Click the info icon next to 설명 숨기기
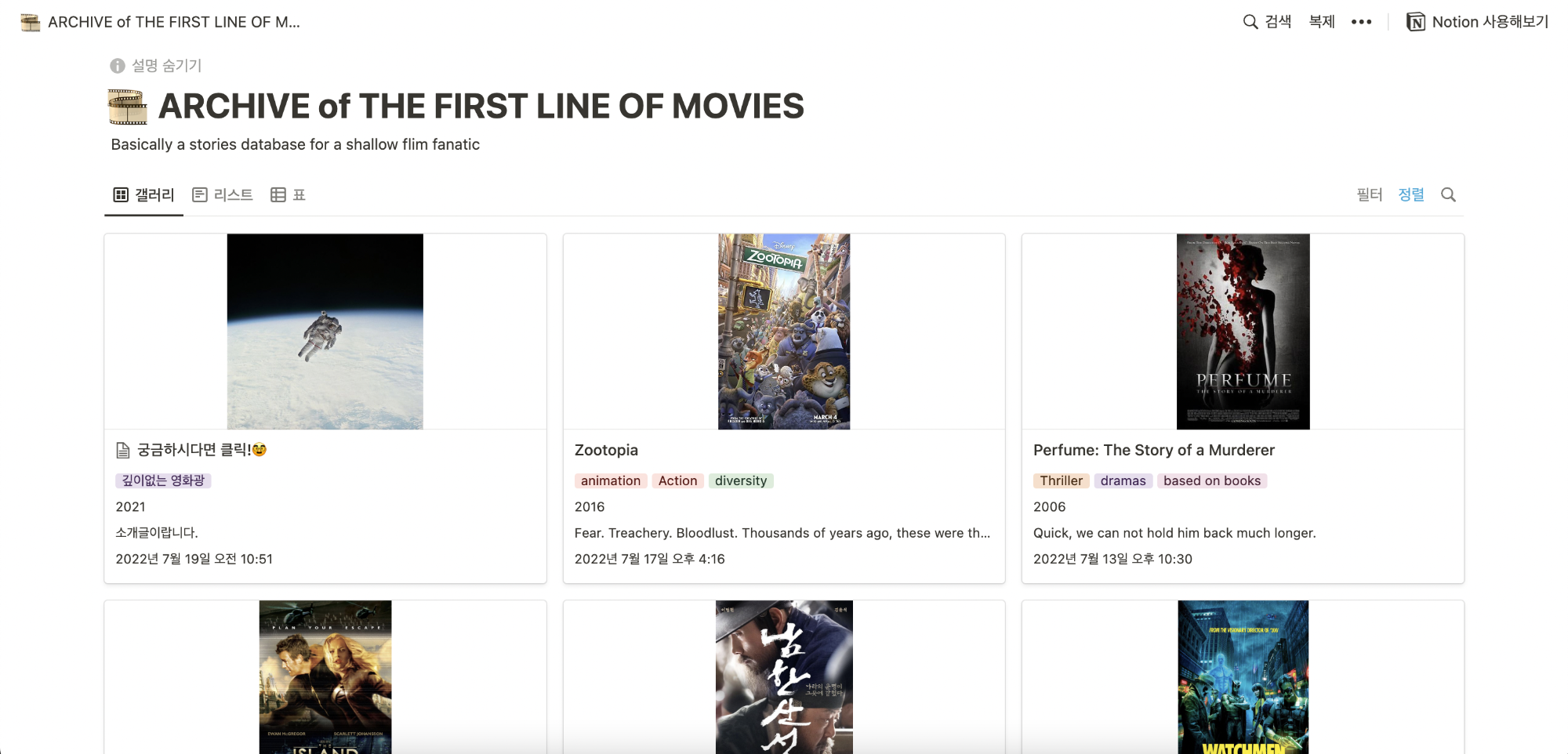Viewport: 1568px width, 754px height. [118, 66]
